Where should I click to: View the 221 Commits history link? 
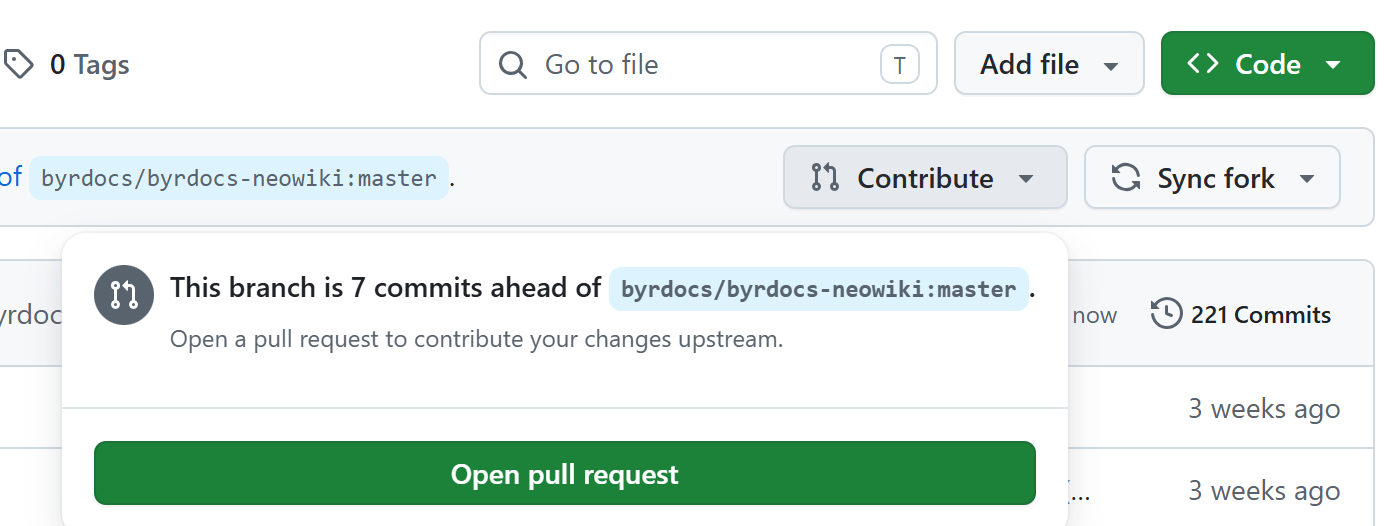(x=1241, y=315)
